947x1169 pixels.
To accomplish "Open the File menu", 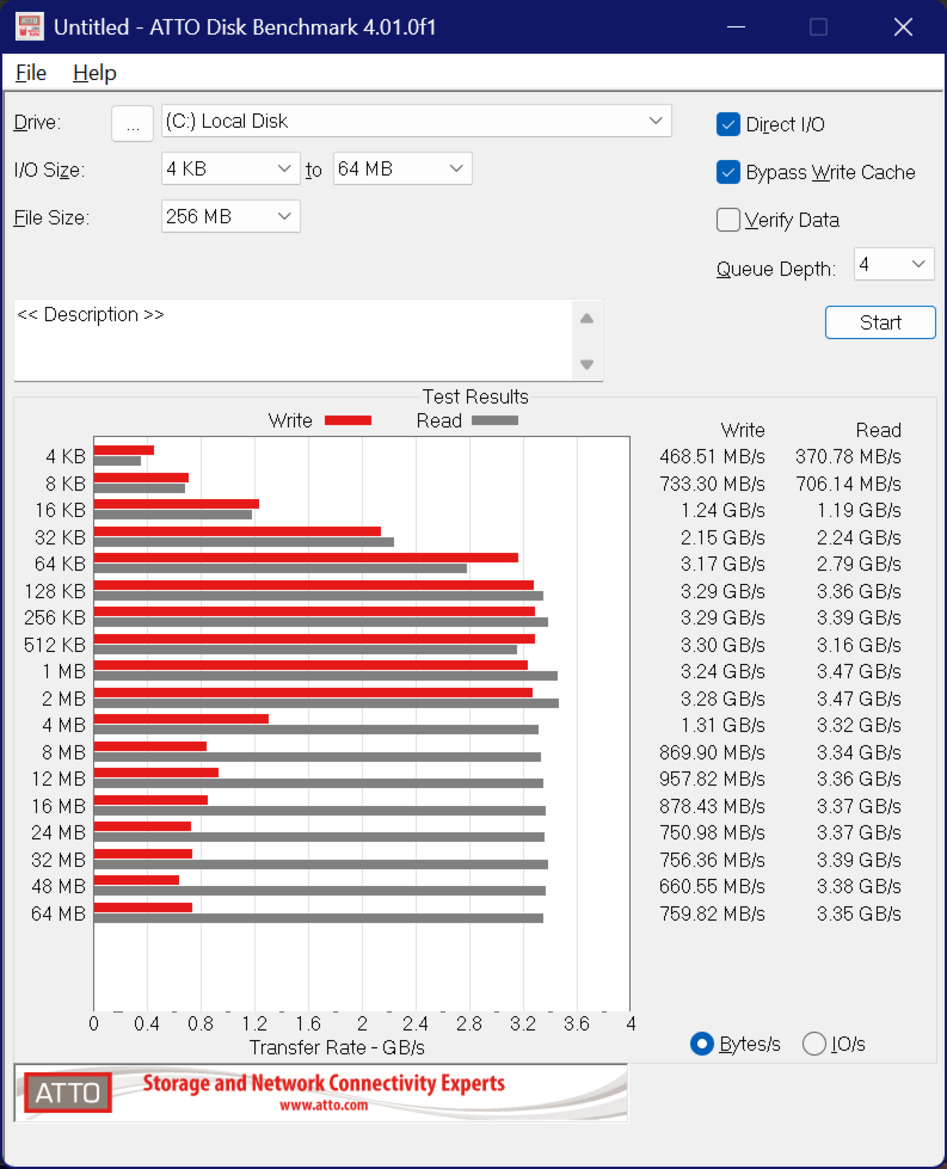I will tap(31, 73).
